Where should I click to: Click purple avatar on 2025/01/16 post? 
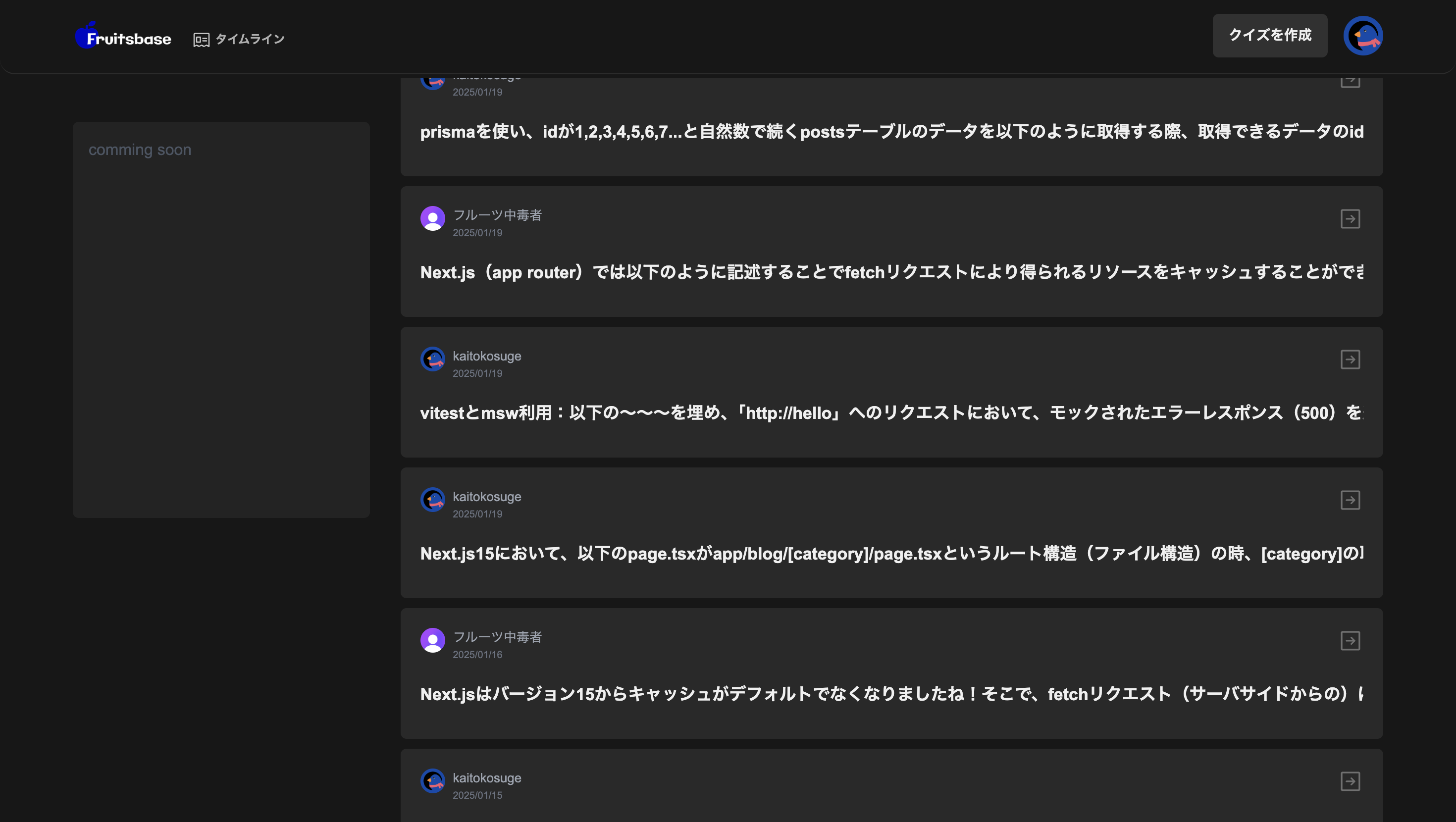[432, 640]
